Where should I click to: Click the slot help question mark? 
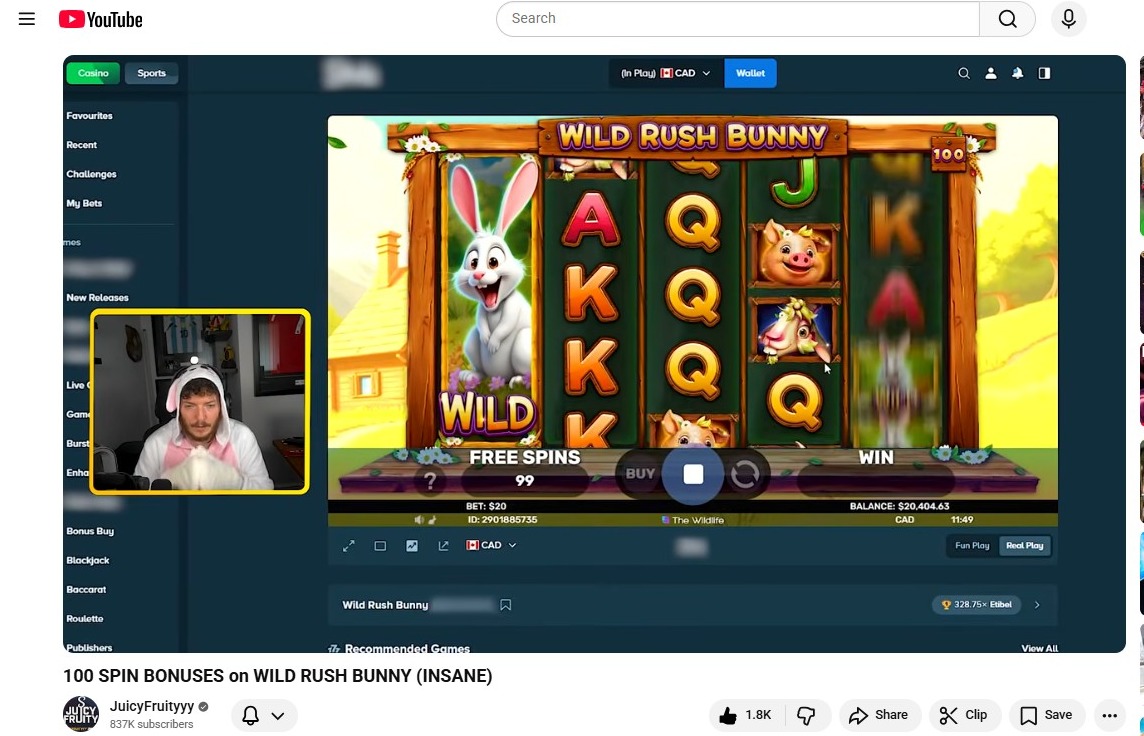point(430,481)
